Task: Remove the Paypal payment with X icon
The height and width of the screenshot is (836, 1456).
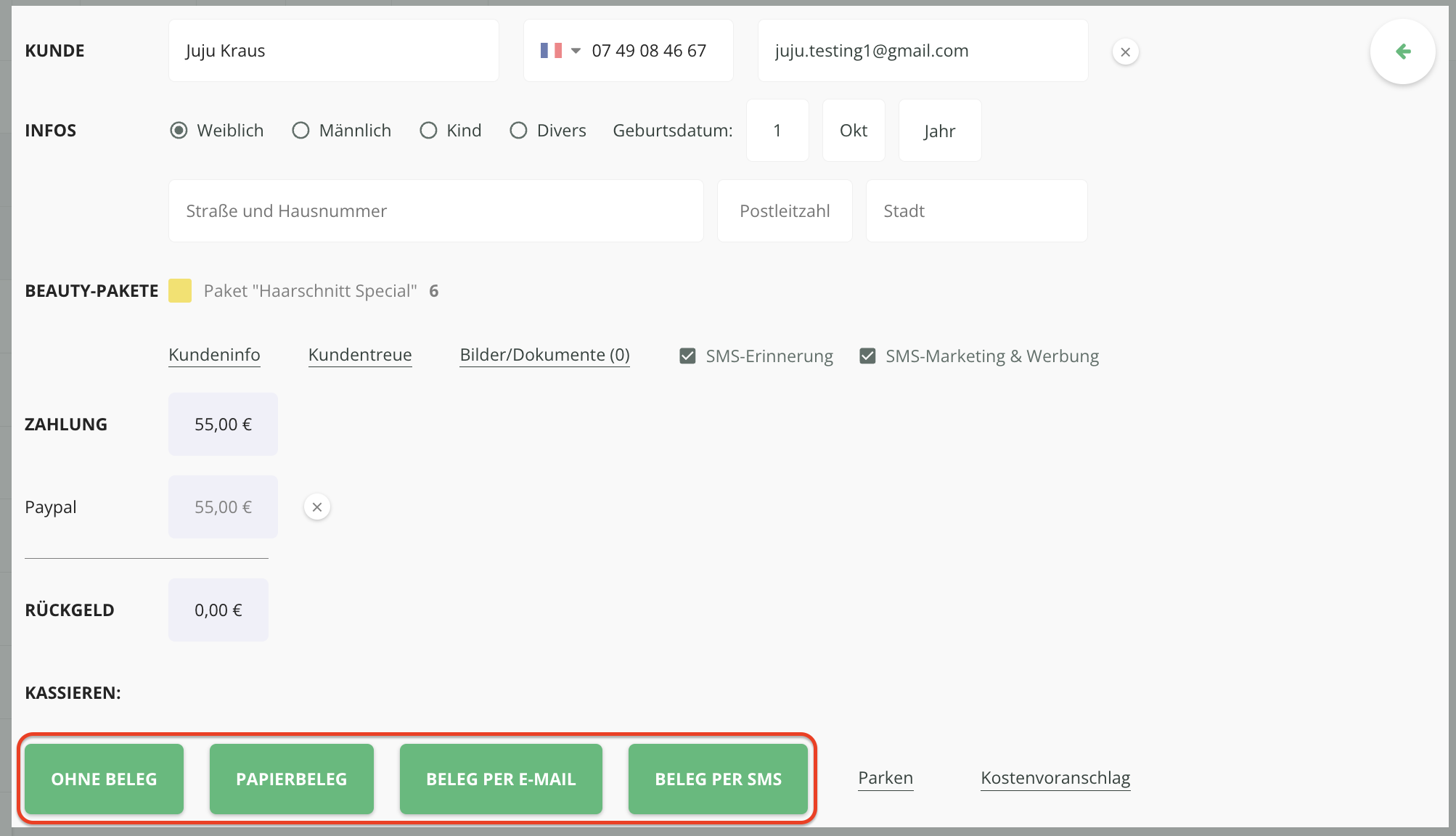Action: 316,507
